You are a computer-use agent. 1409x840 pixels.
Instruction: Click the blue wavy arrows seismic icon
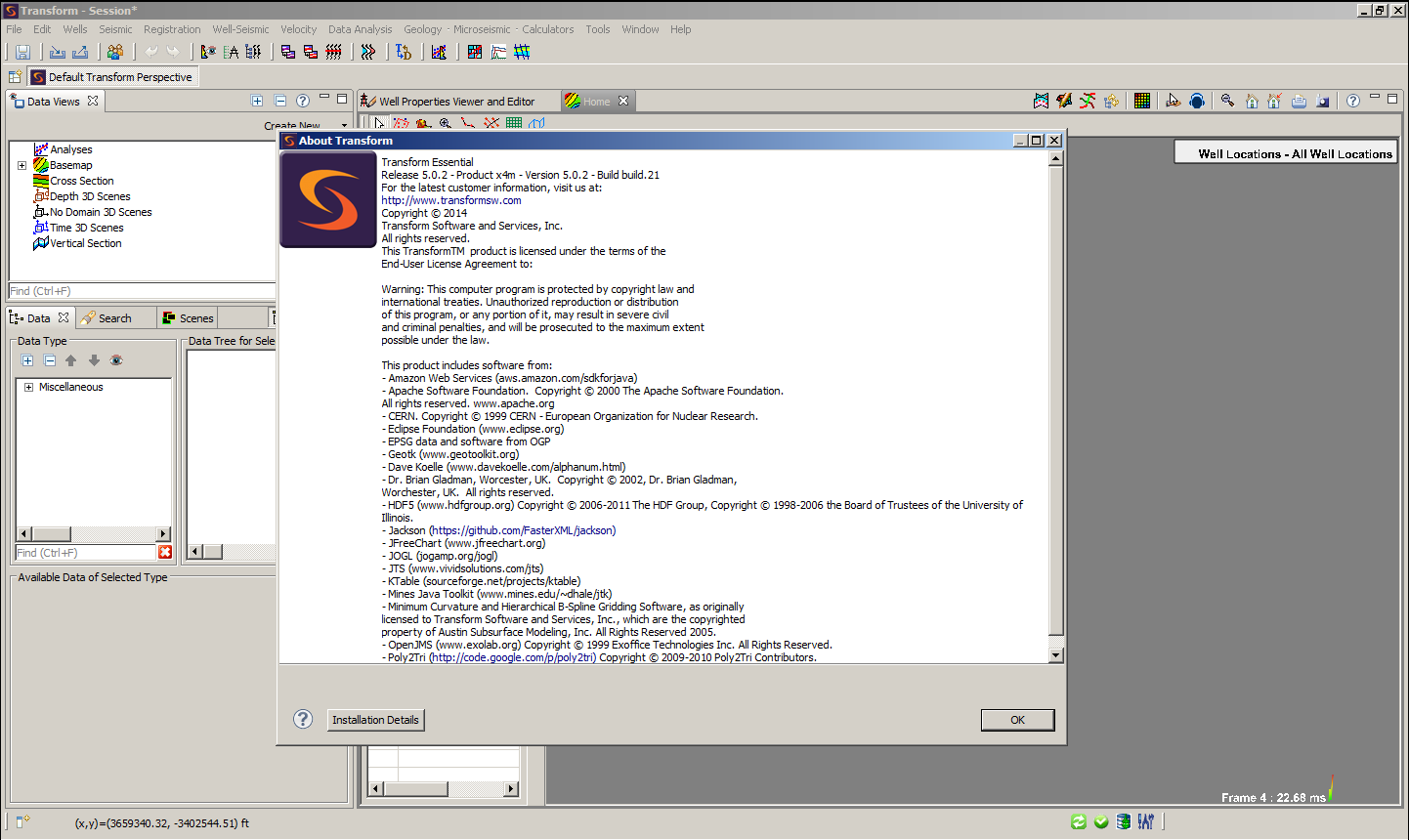368,52
